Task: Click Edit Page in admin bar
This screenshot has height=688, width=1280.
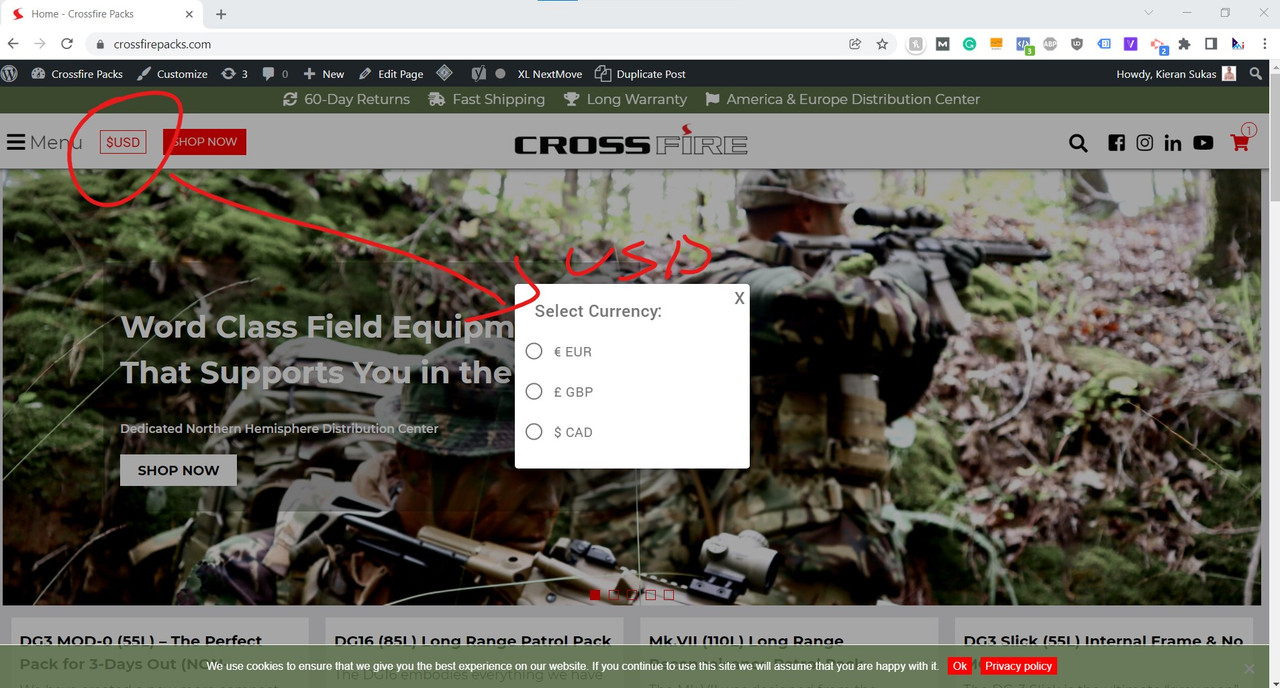Action: point(391,74)
